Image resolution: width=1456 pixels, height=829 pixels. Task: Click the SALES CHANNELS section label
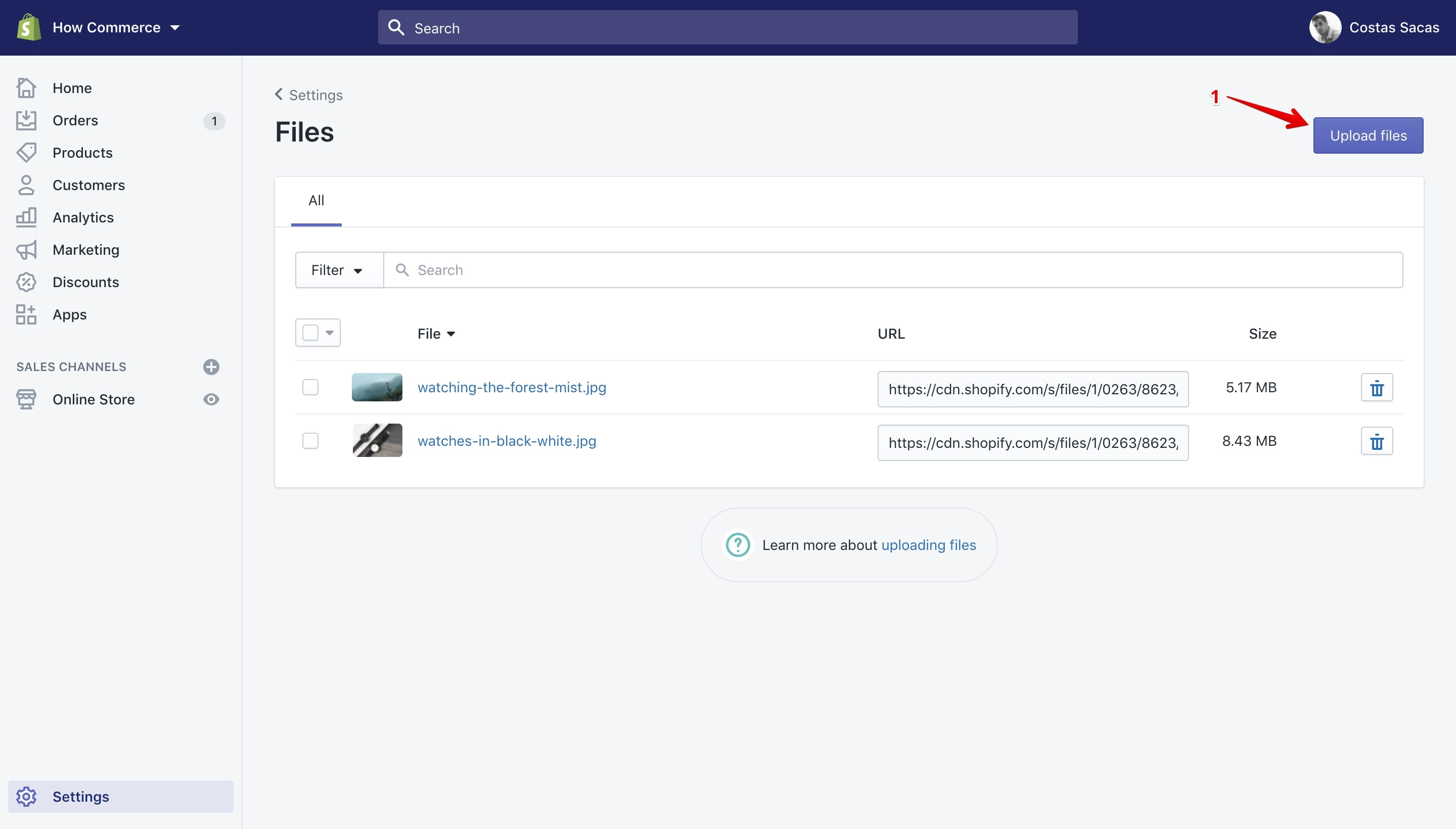[71, 366]
